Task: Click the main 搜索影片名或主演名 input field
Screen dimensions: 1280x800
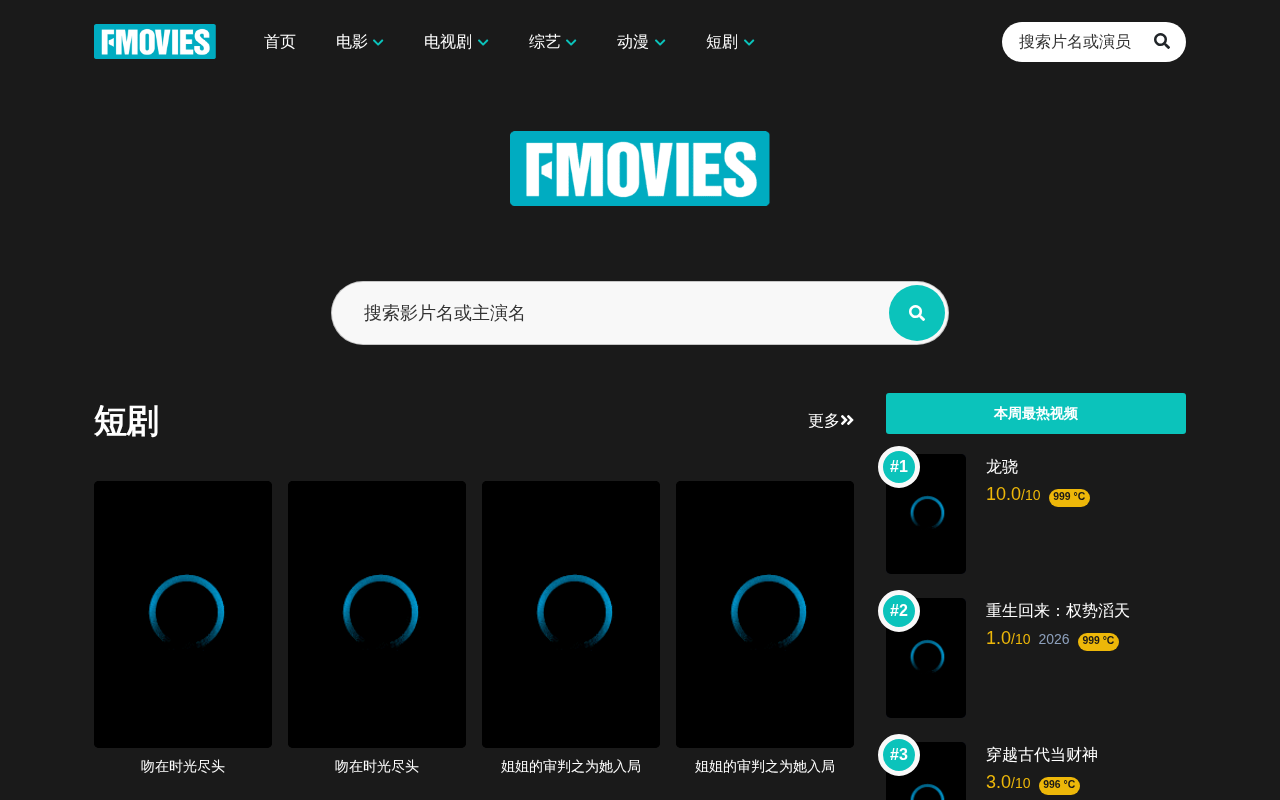Action: (x=610, y=313)
